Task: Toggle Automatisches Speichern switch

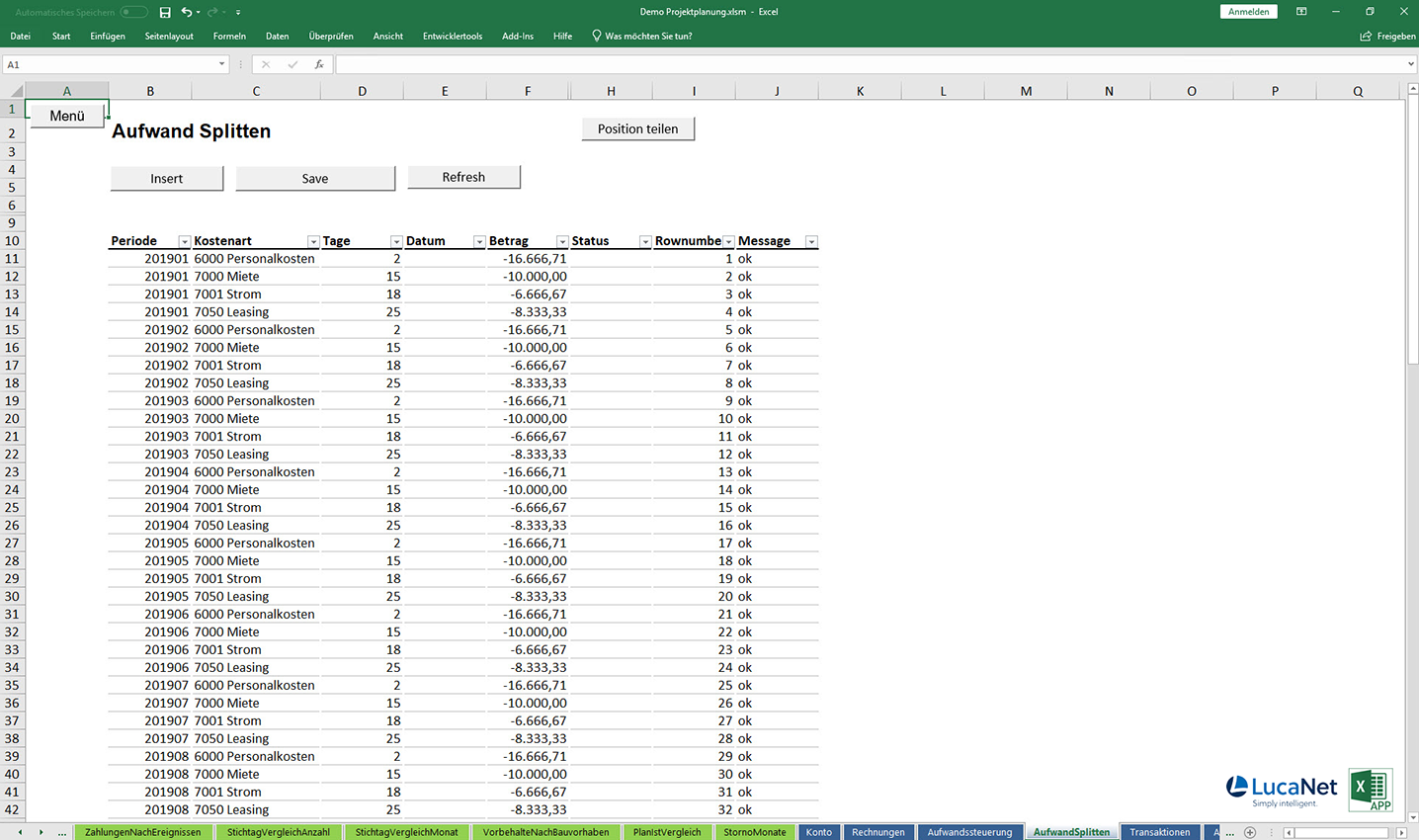Action: tap(133, 12)
